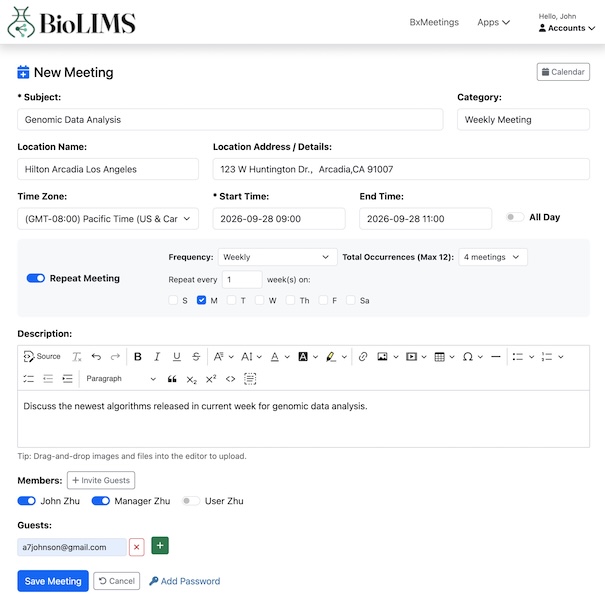Toggle the All Day switch
The image size is (605, 600).
coord(515,217)
